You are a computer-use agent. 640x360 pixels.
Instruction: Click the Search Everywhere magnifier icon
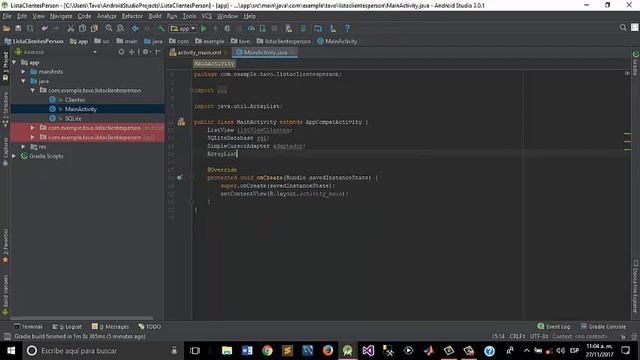coord(623,28)
